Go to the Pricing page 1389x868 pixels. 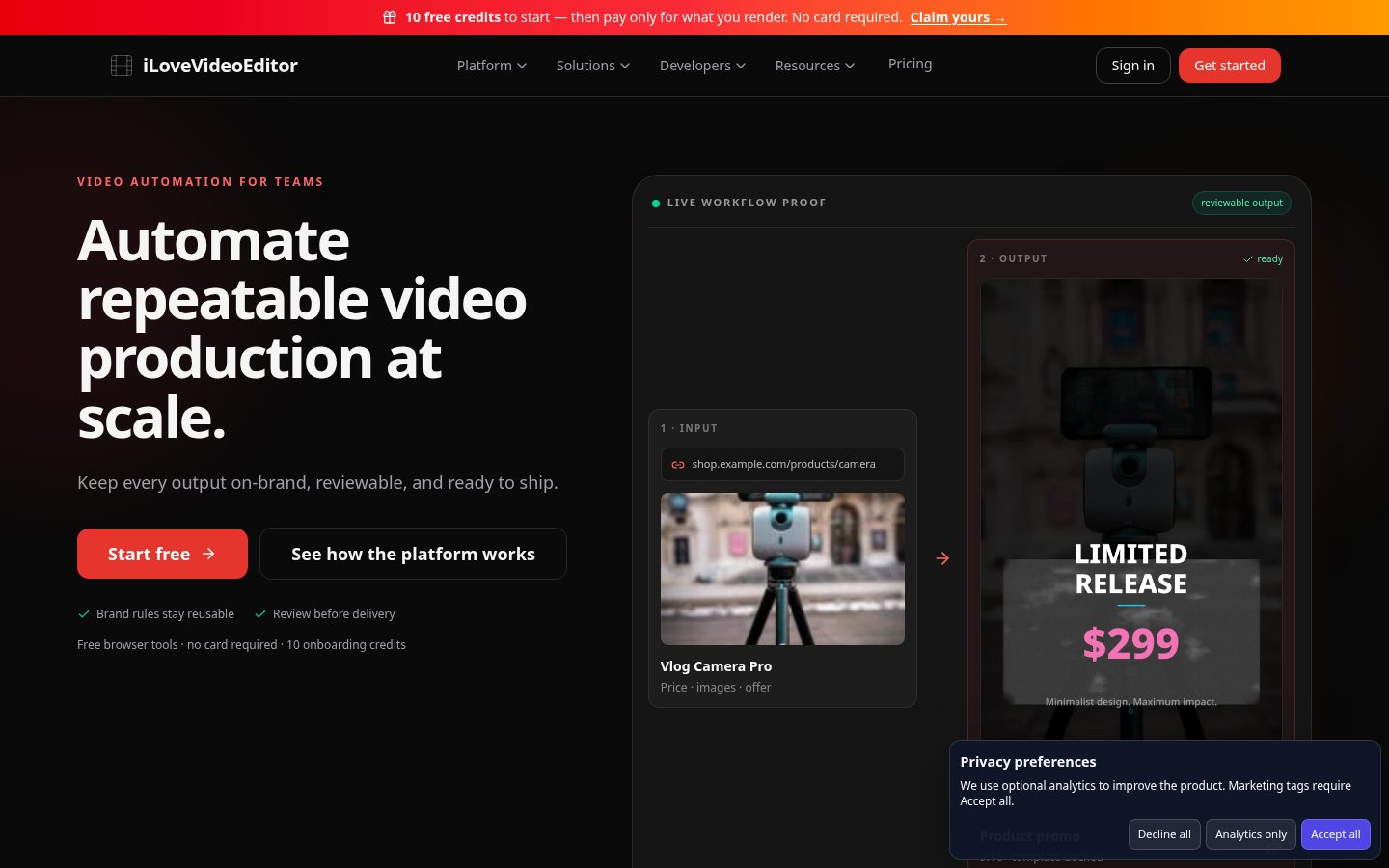point(911,64)
